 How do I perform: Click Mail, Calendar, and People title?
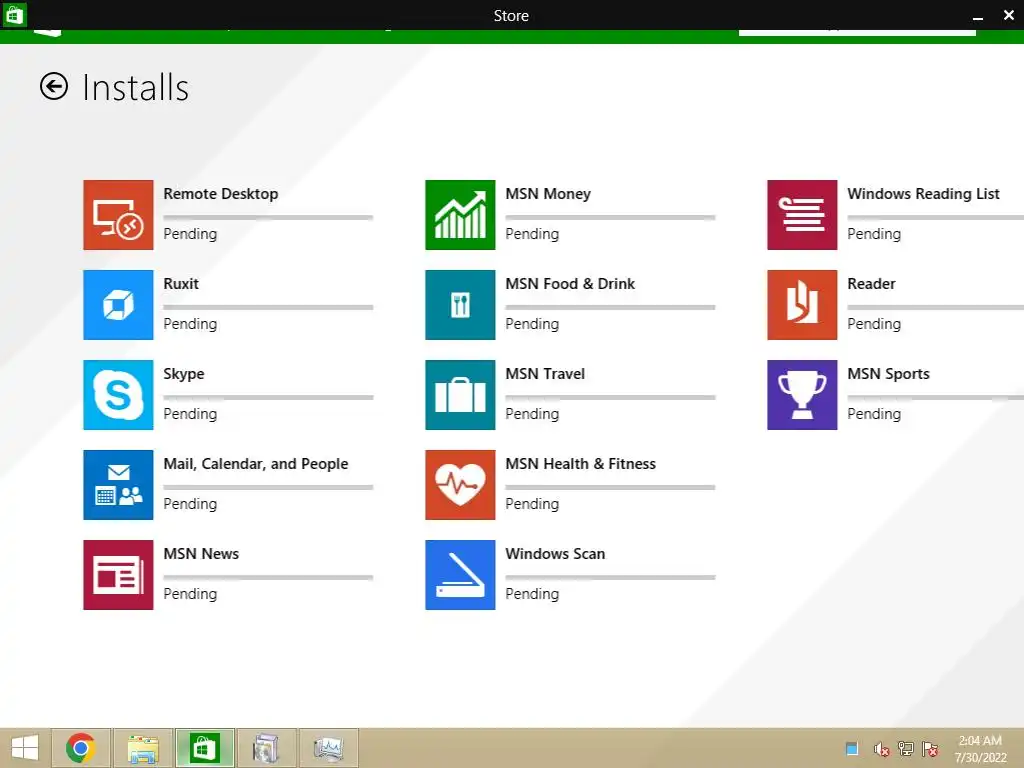[x=255, y=464]
